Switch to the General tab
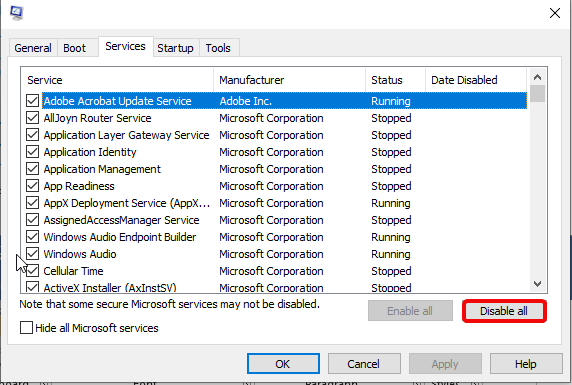This screenshot has width=572, height=385. coord(33,48)
